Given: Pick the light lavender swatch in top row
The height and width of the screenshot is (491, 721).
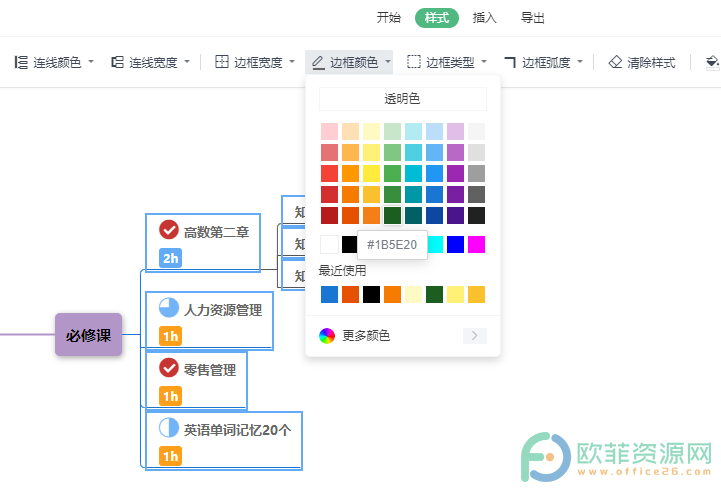Looking at the screenshot, I should [455, 131].
